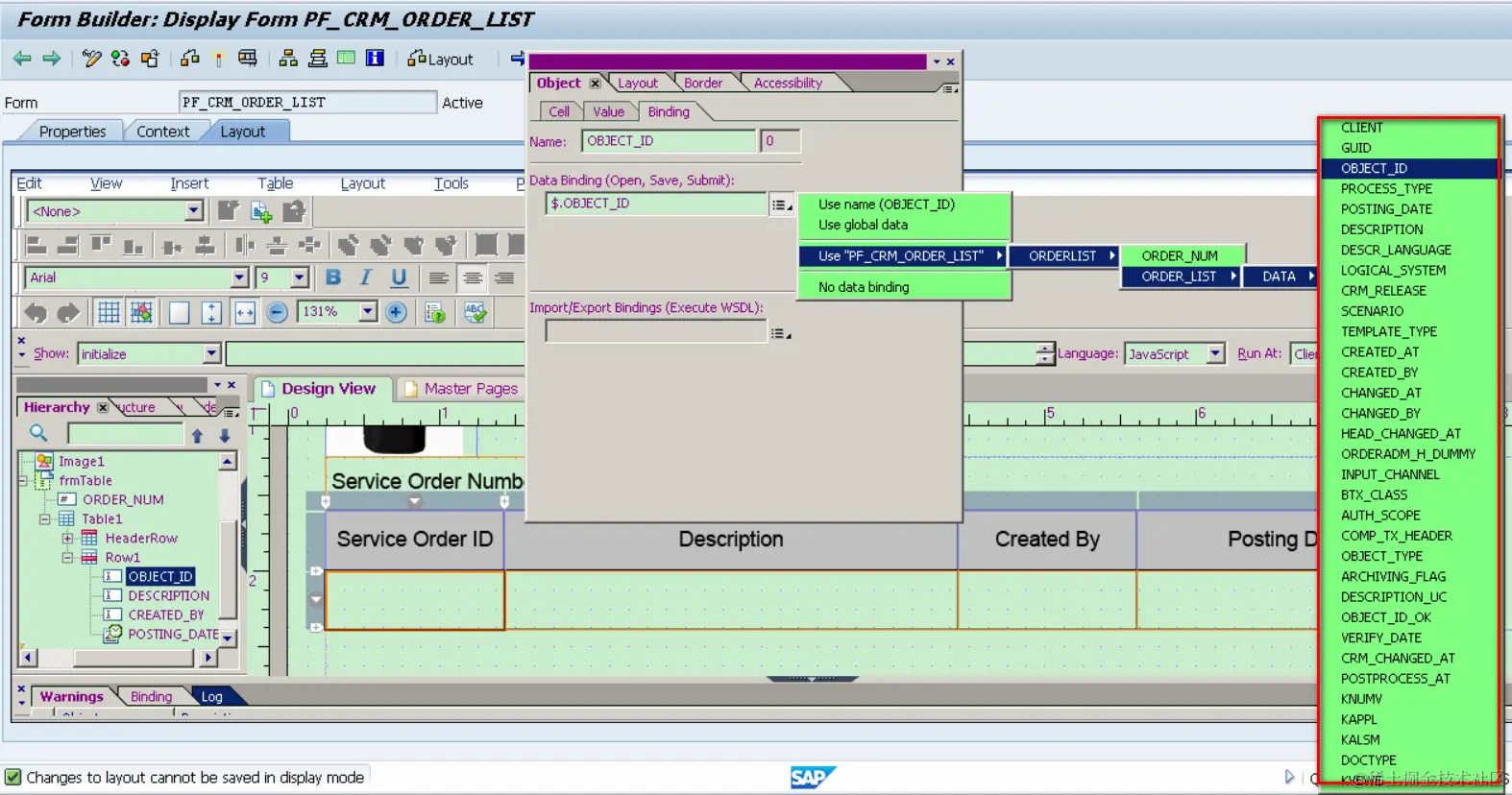
Task: Click the Layout toolbar button
Action: [440, 60]
